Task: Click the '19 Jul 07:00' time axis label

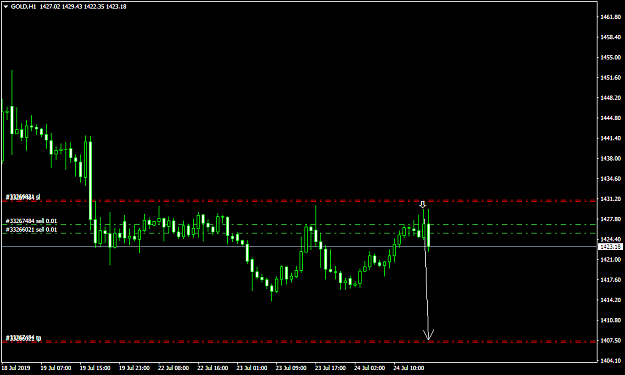Action: point(56,368)
